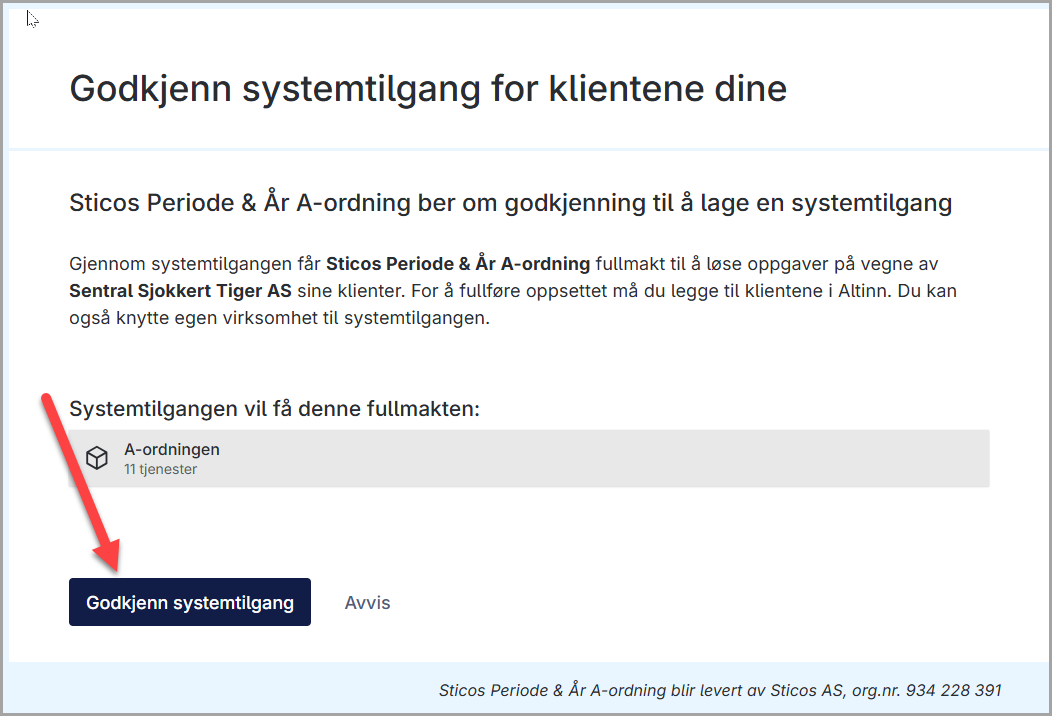Click the 'Godkjenn systemtilgang for klientene dine' title

coord(428,89)
